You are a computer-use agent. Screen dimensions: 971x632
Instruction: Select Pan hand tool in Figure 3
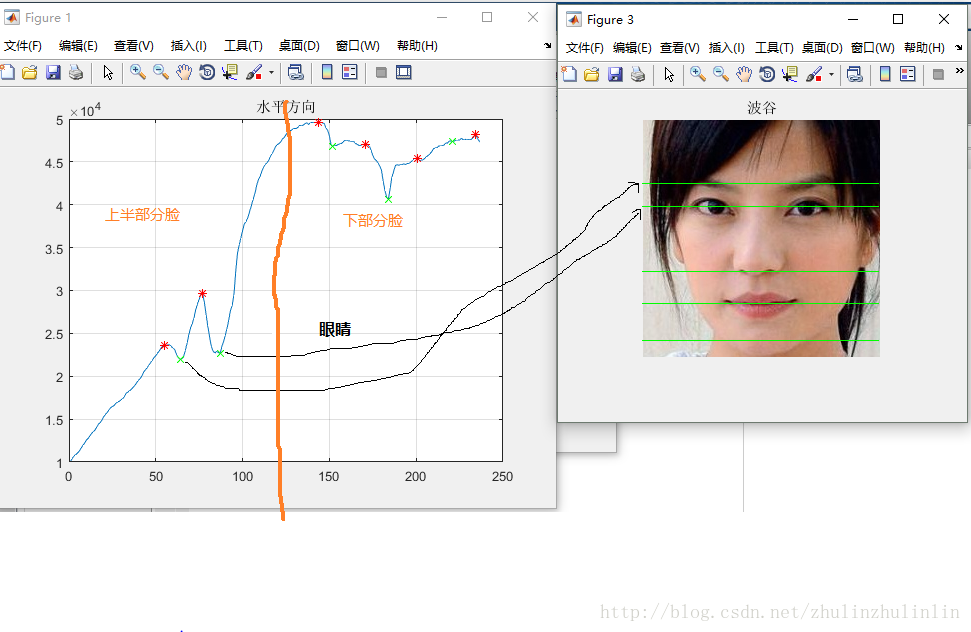(744, 75)
